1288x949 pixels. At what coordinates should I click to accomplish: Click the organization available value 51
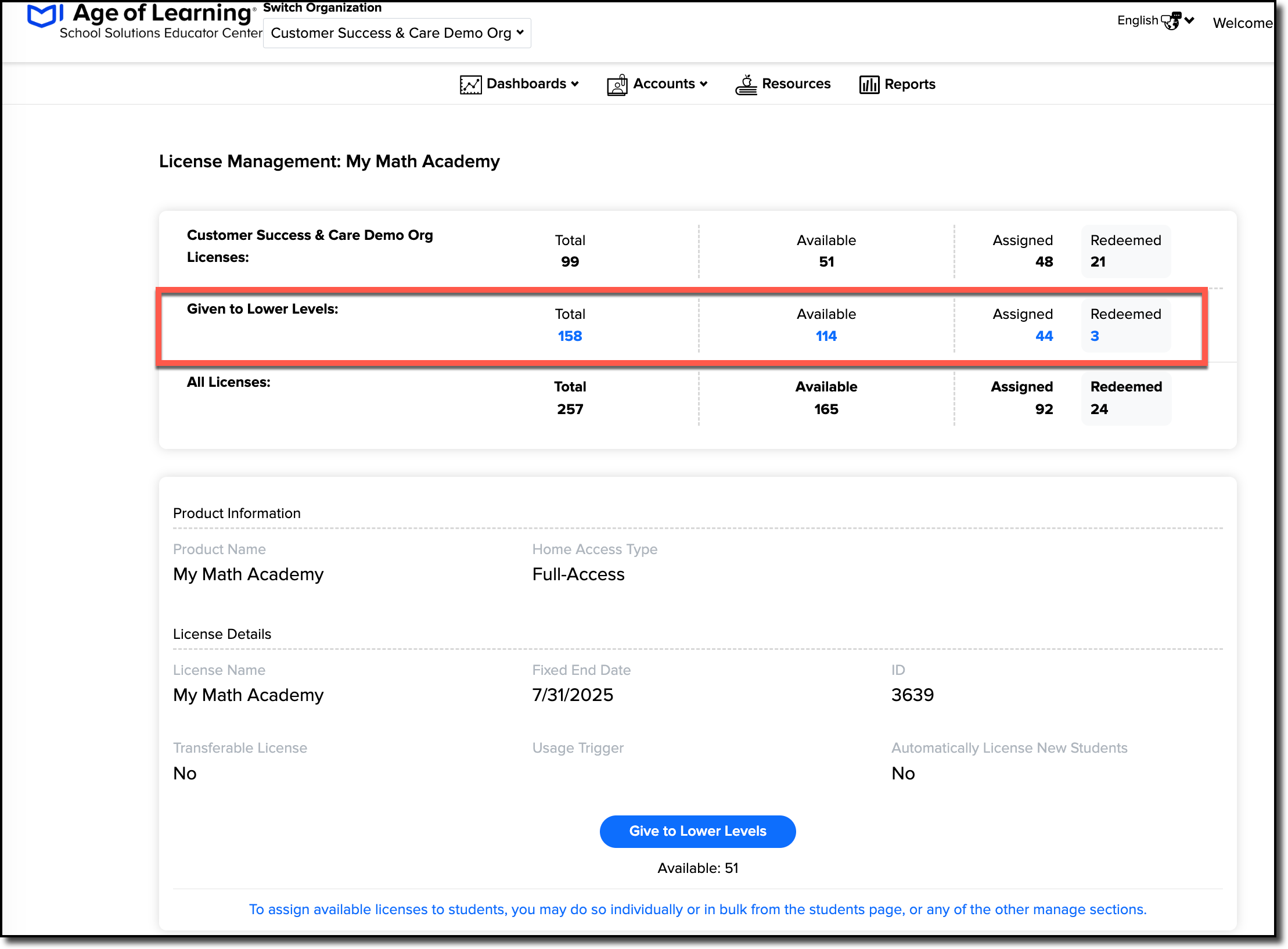click(826, 262)
